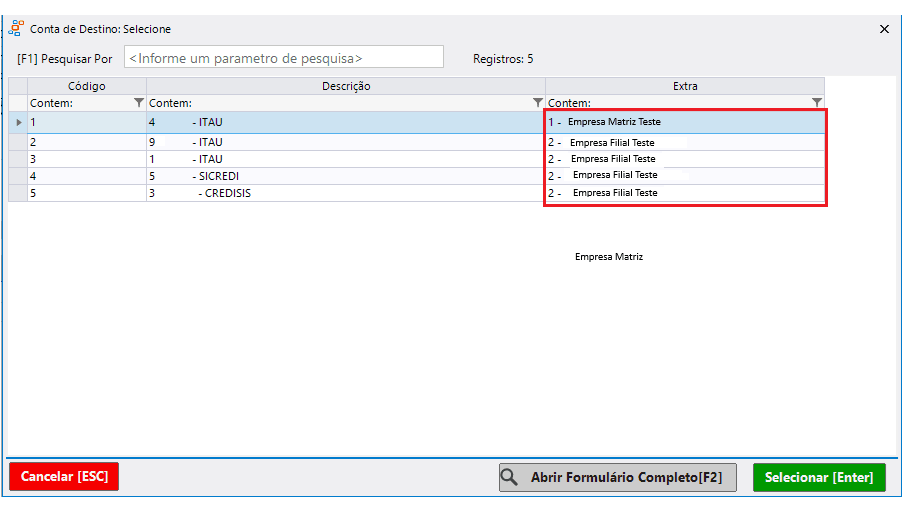Click the row header of SICREDI row
The width and height of the screenshot is (908, 506).
[x=18, y=176]
